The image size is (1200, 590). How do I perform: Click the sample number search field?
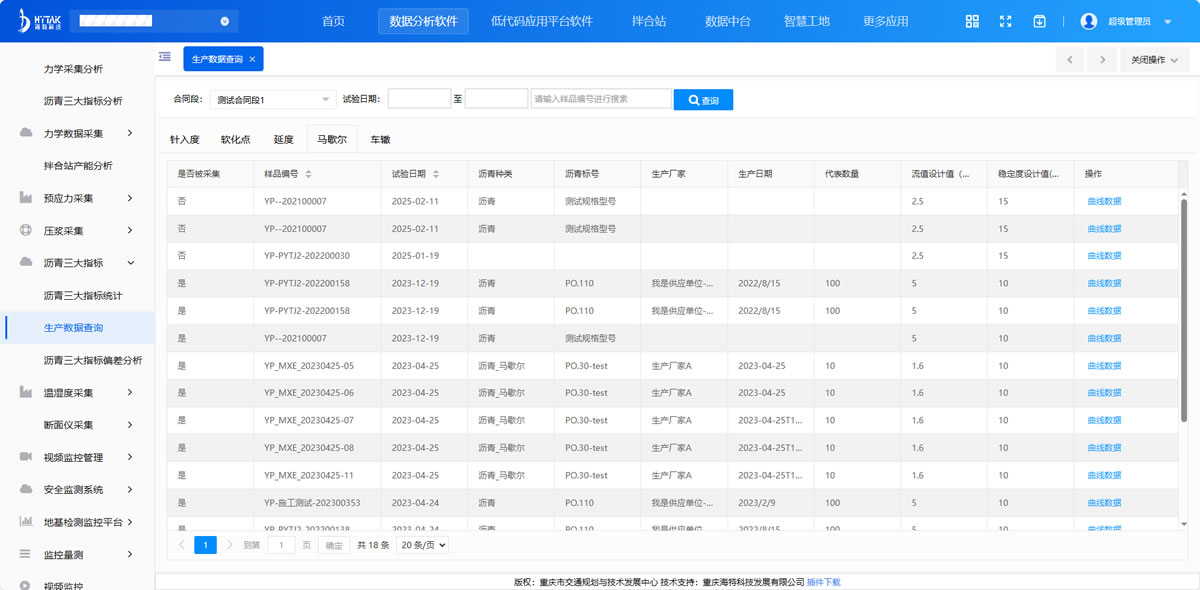coord(600,99)
